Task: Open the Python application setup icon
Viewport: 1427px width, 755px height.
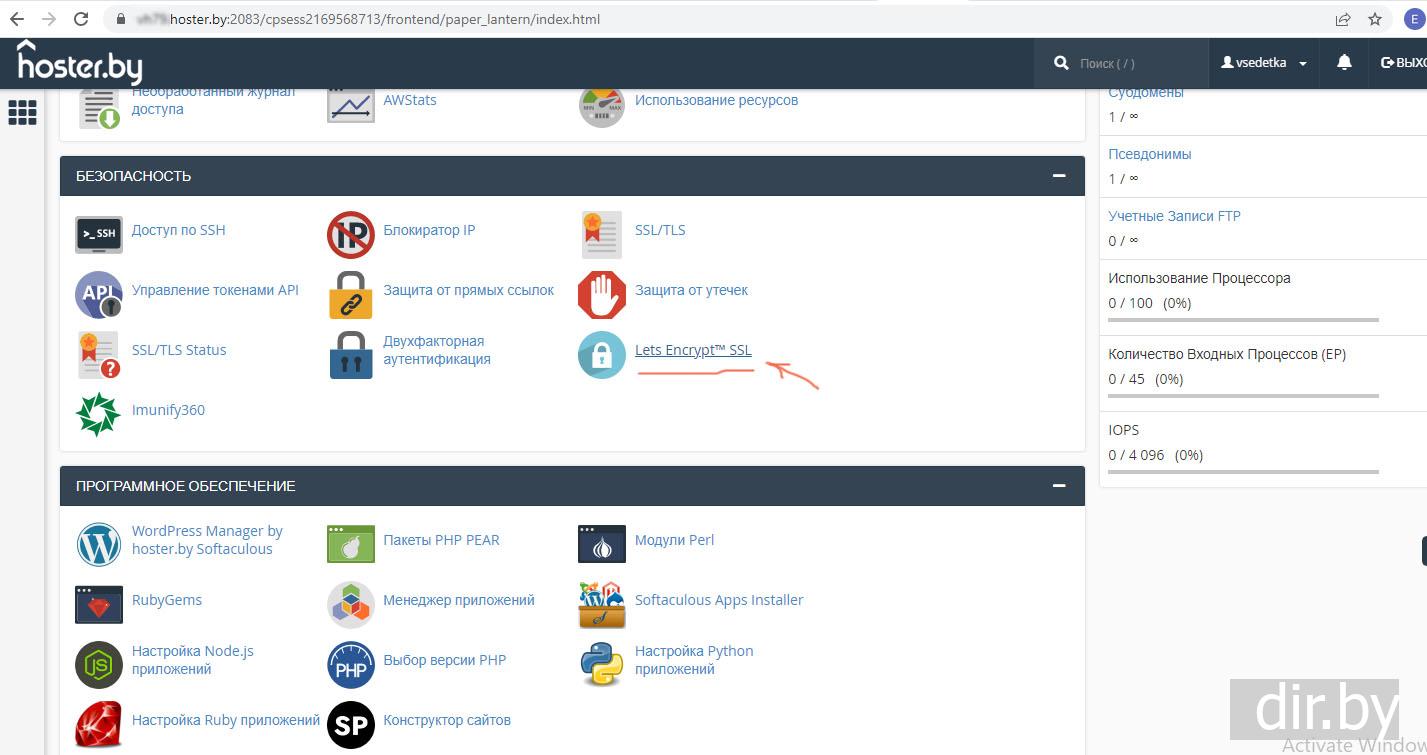Action: (601, 664)
